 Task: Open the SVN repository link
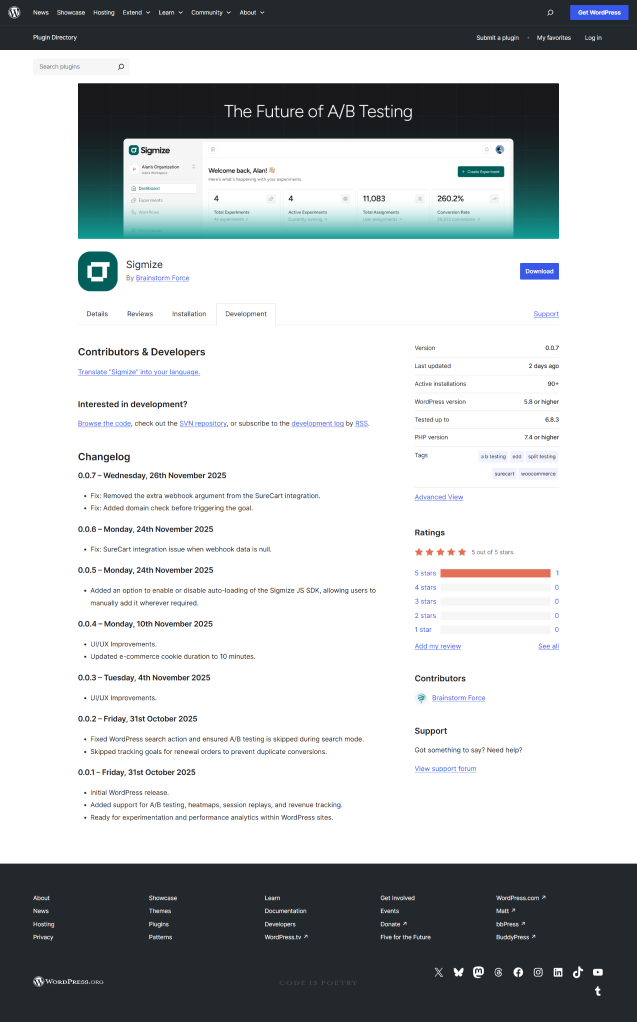(203, 424)
